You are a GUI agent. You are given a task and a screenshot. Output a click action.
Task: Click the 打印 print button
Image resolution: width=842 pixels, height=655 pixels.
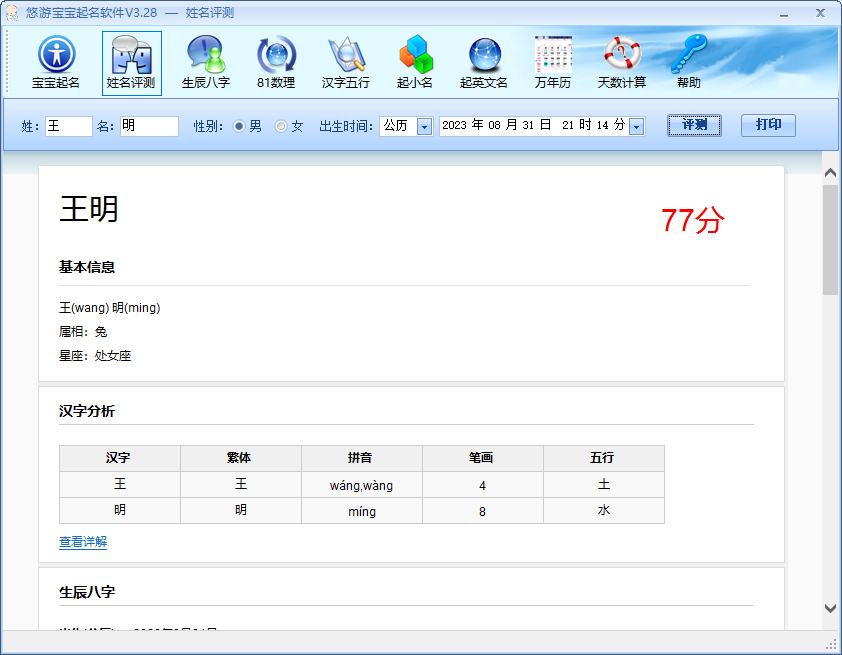768,125
